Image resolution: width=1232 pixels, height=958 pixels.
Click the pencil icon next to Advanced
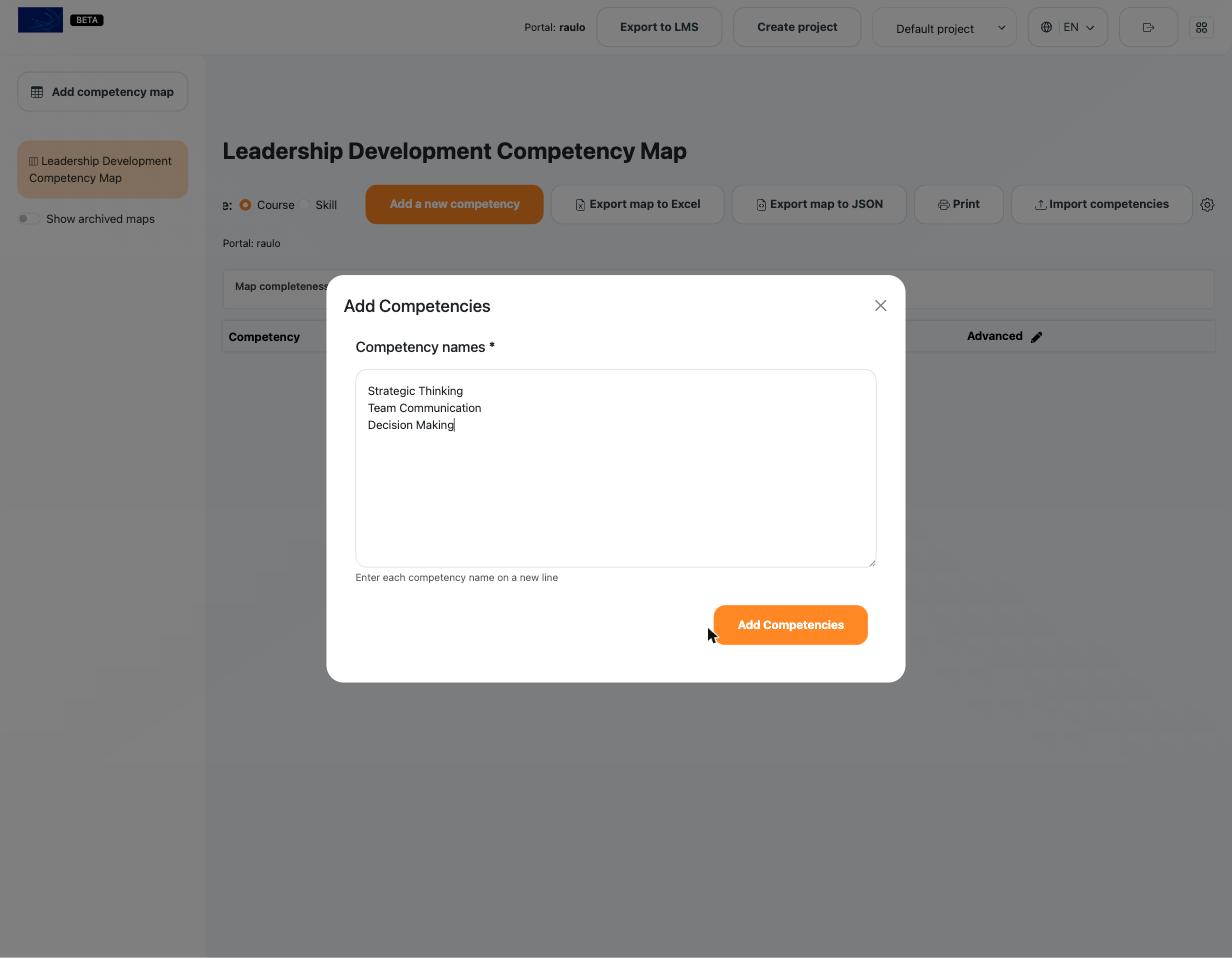click(1037, 337)
